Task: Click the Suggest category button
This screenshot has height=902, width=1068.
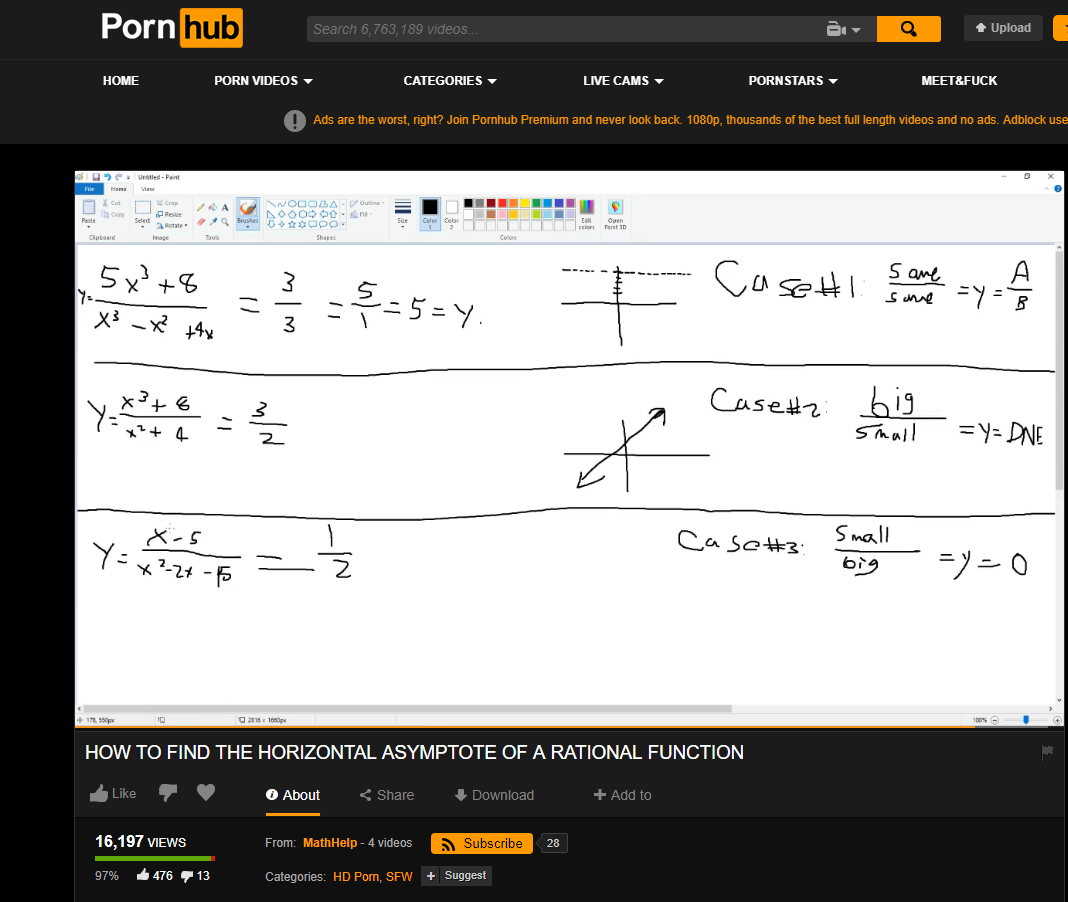Action: (456, 875)
